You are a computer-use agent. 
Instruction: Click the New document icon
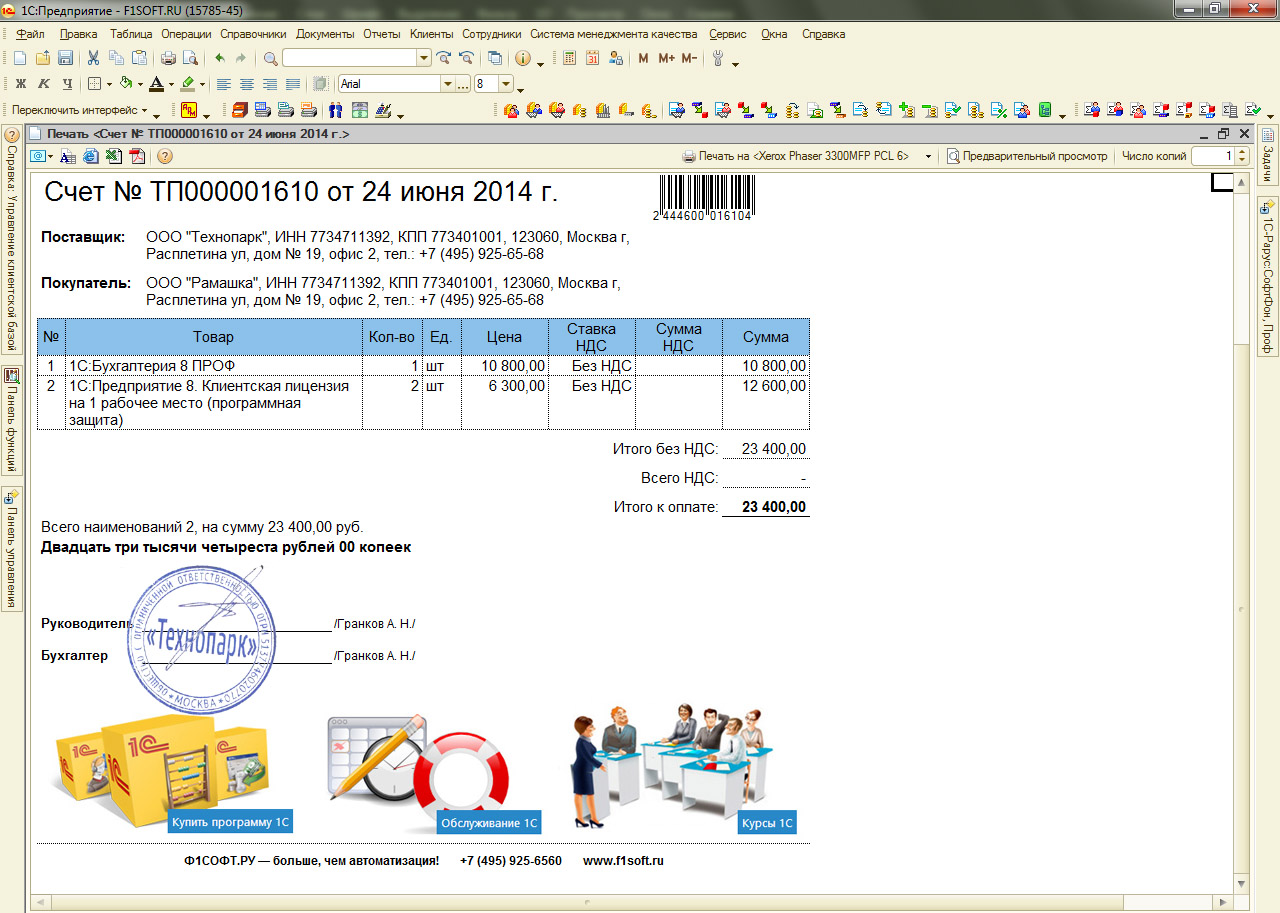pyautogui.click(x=21, y=58)
